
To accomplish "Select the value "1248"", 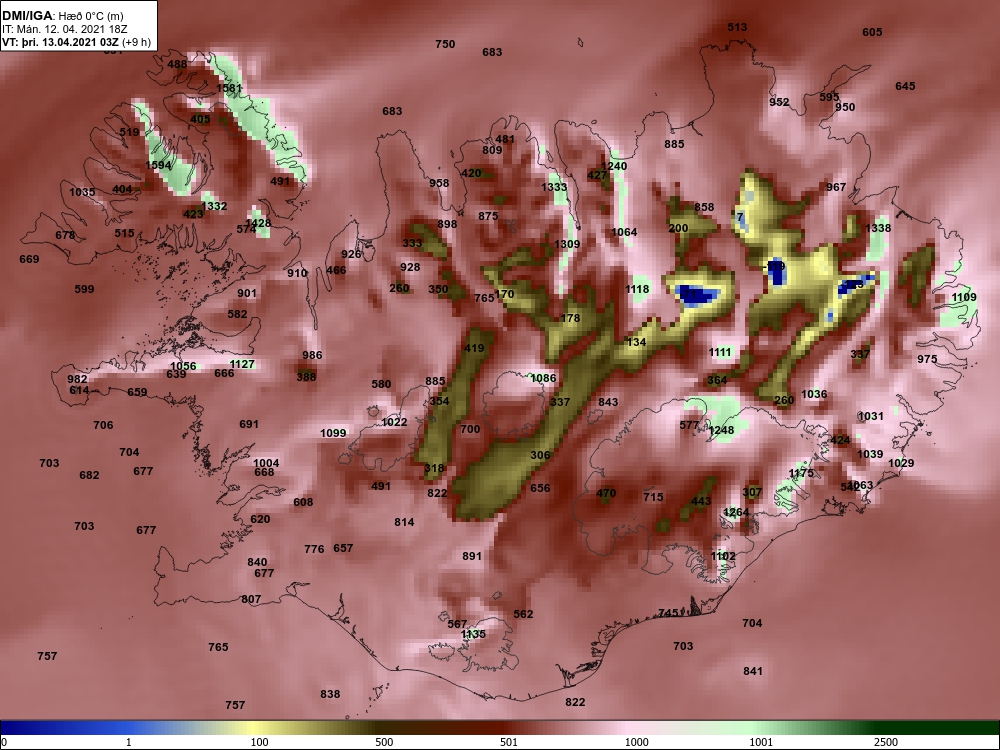I will point(721,430).
